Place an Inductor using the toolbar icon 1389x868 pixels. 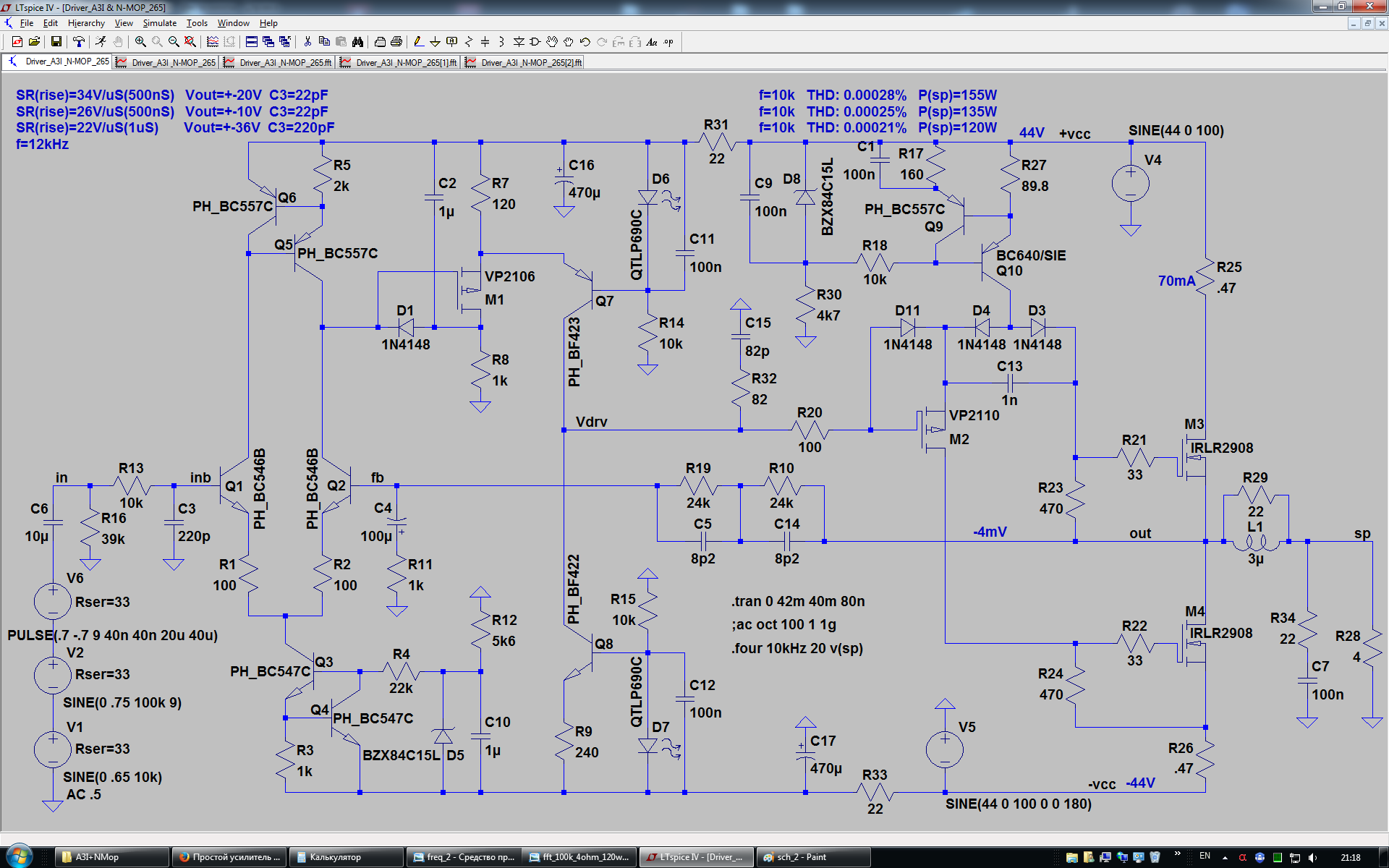click(x=501, y=42)
